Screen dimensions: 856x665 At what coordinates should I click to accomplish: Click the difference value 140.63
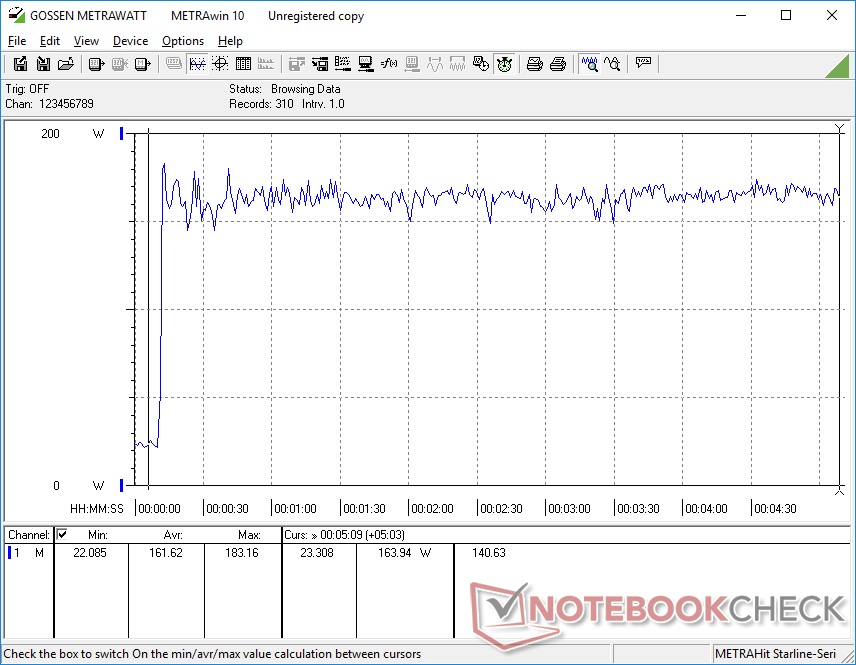489,553
